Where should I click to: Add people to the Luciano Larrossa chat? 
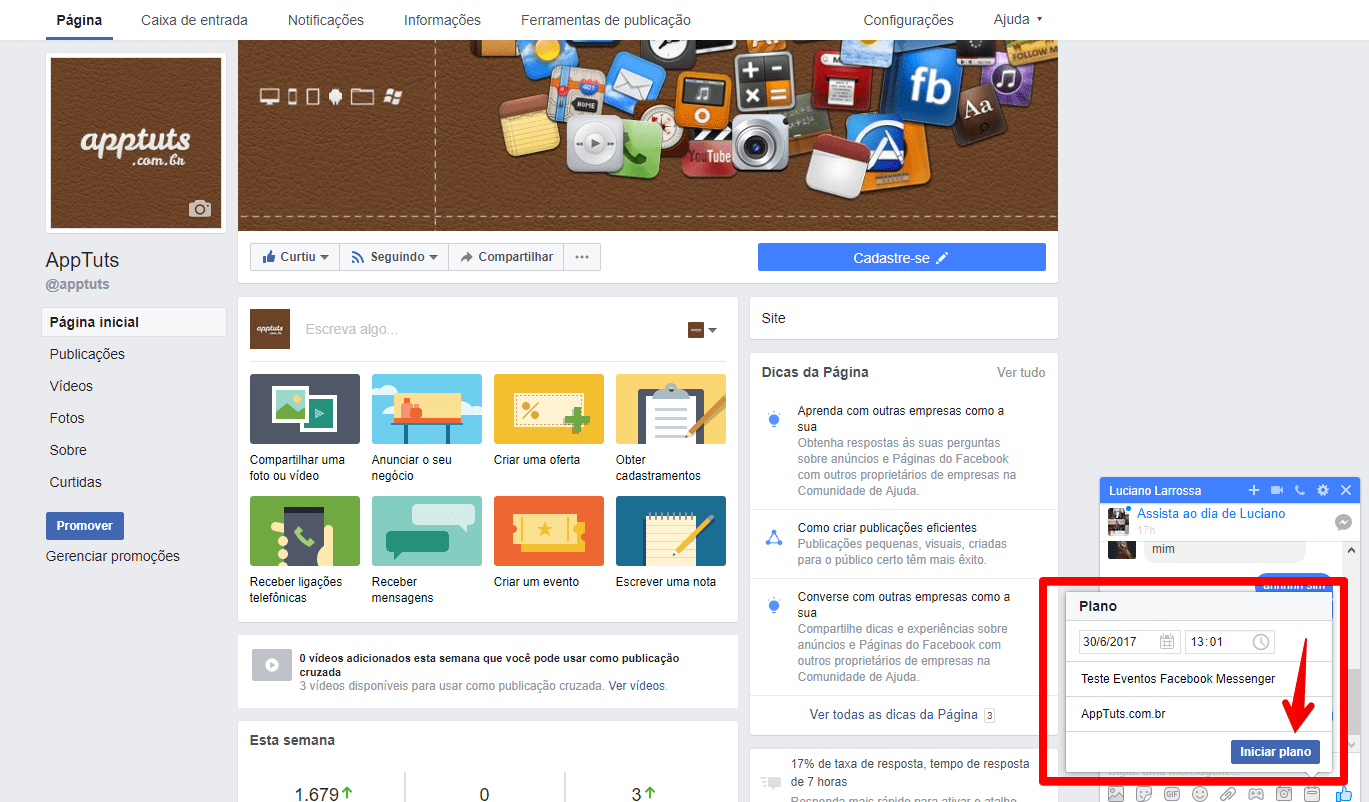(x=1254, y=490)
